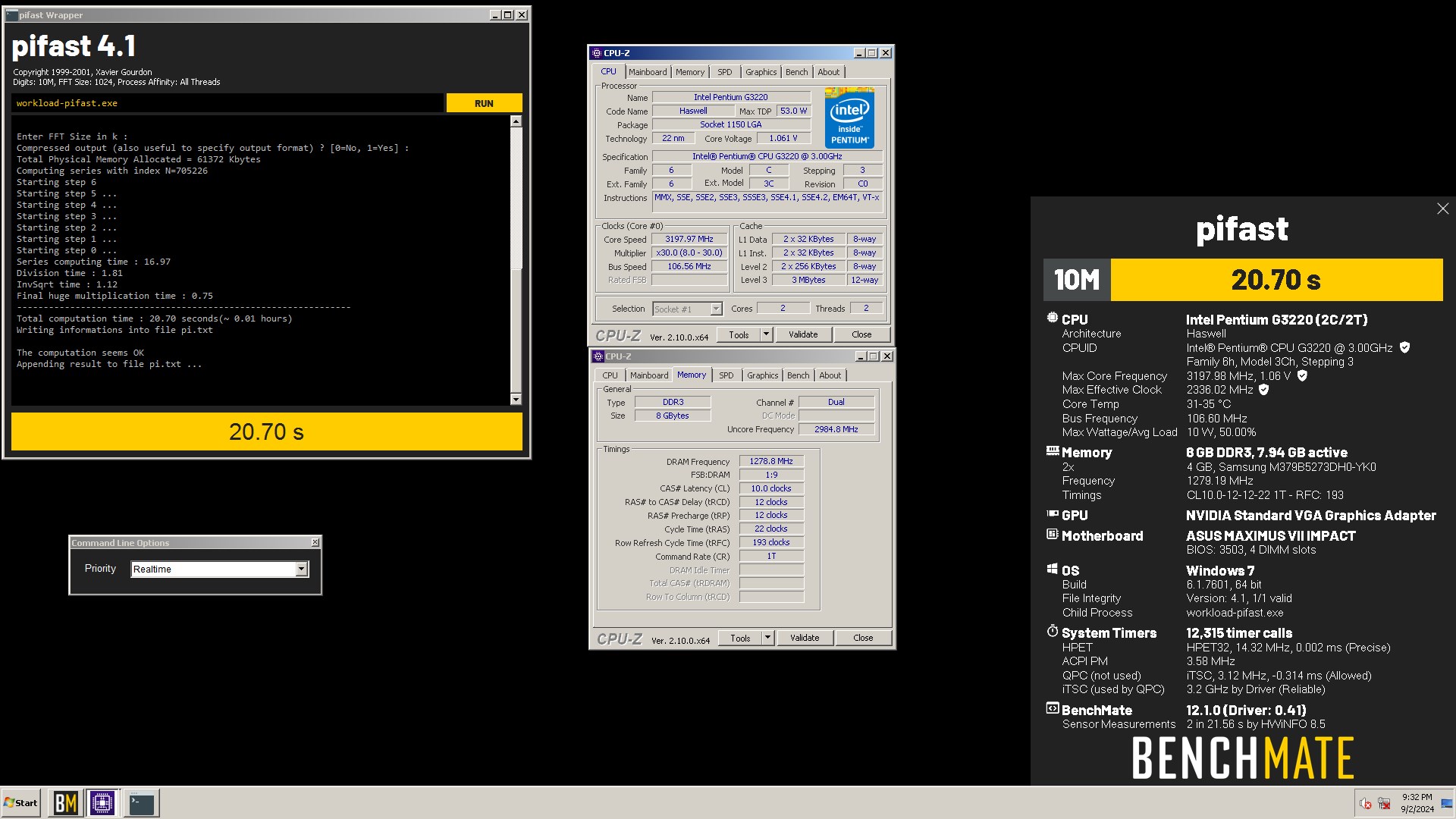
Task: Click Name field Intel Pentium G3220
Action: [x=731, y=97]
